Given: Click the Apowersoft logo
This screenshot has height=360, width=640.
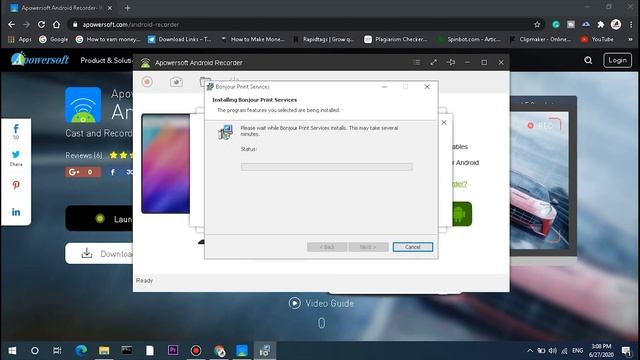Looking at the screenshot, I should (x=40, y=60).
